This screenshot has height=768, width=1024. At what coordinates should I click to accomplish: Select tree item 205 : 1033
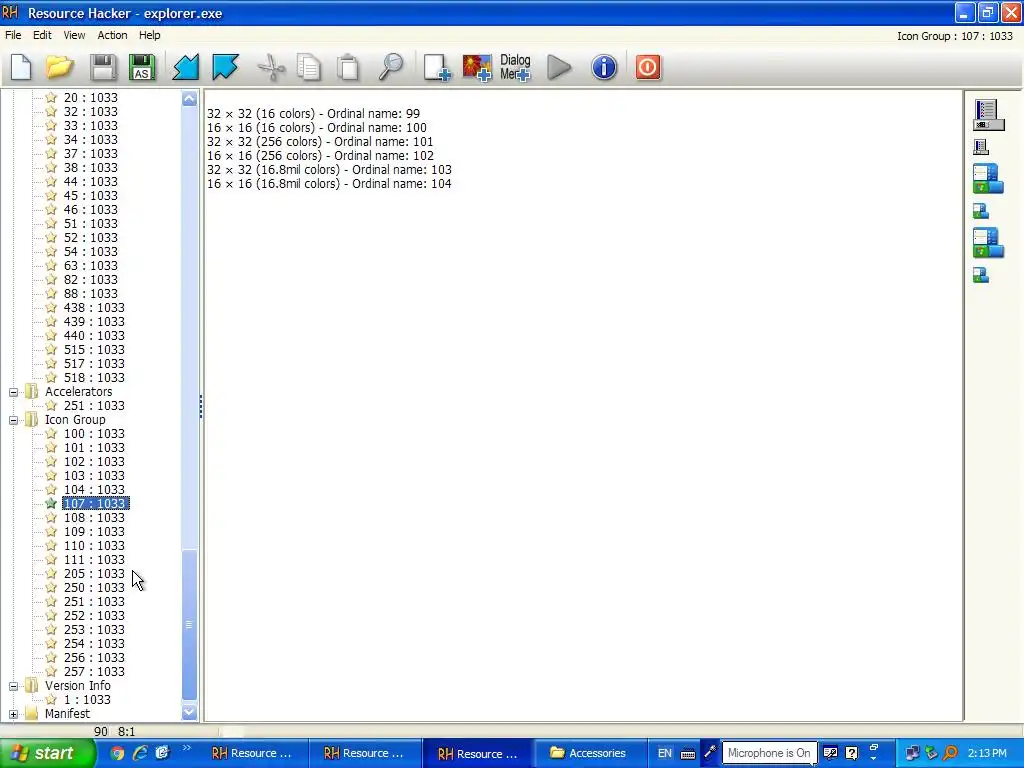[94, 573]
